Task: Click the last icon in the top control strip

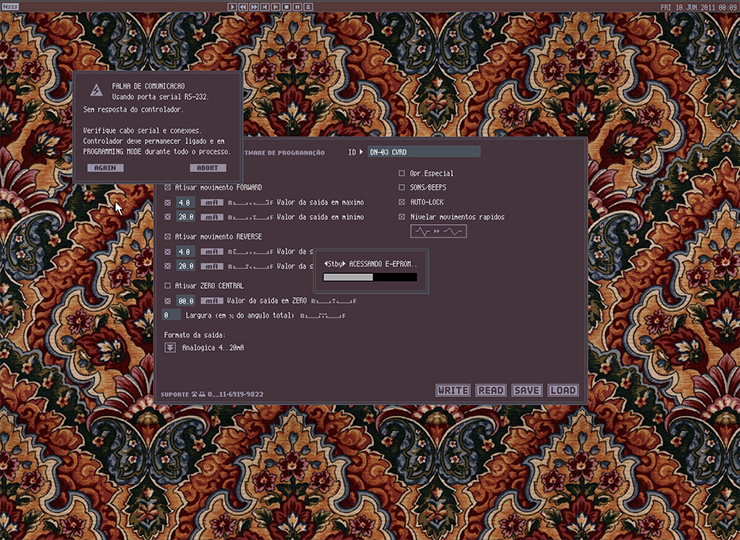Action: click(x=306, y=6)
